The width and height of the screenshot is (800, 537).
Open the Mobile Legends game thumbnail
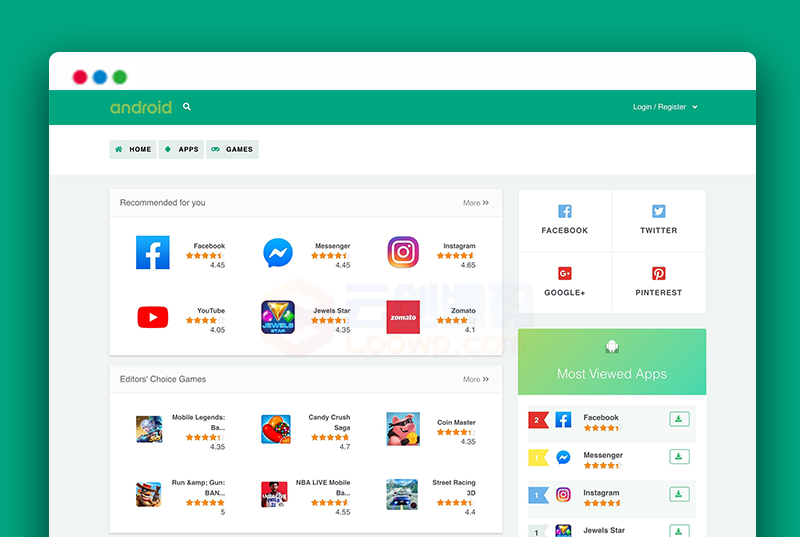pyautogui.click(x=149, y=429)
